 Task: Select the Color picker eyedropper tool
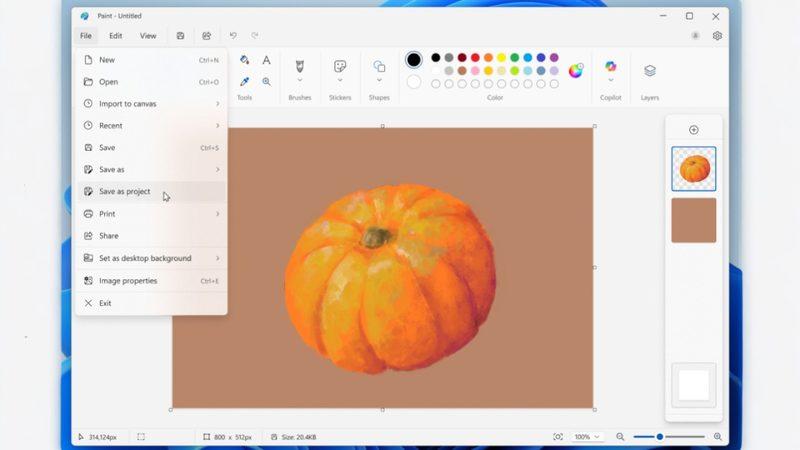click(244, 82)
